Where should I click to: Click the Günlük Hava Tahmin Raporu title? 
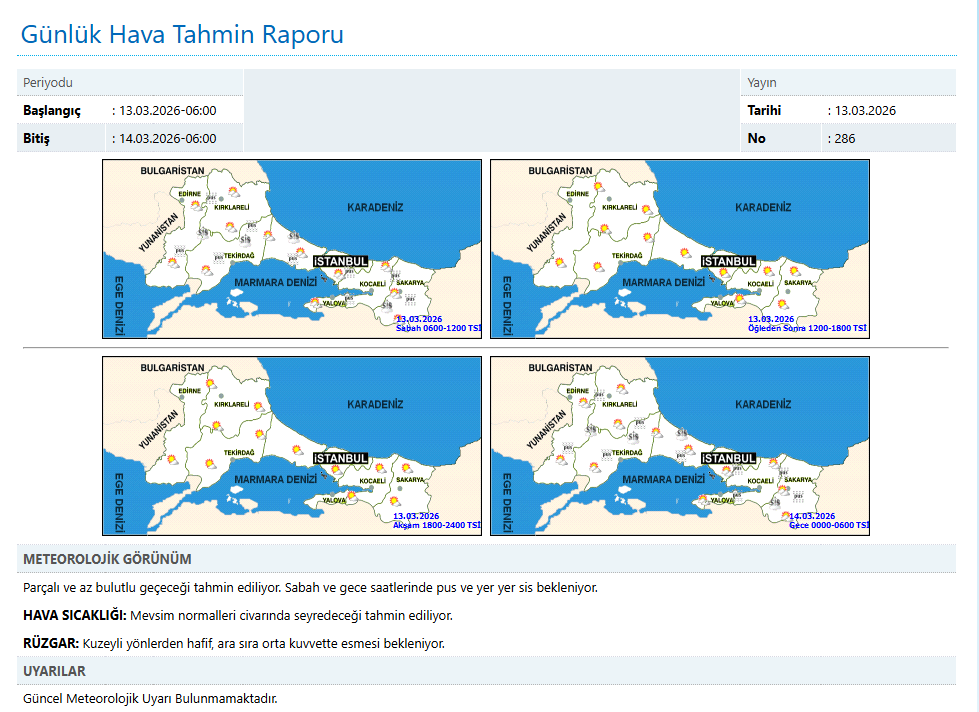182,34
